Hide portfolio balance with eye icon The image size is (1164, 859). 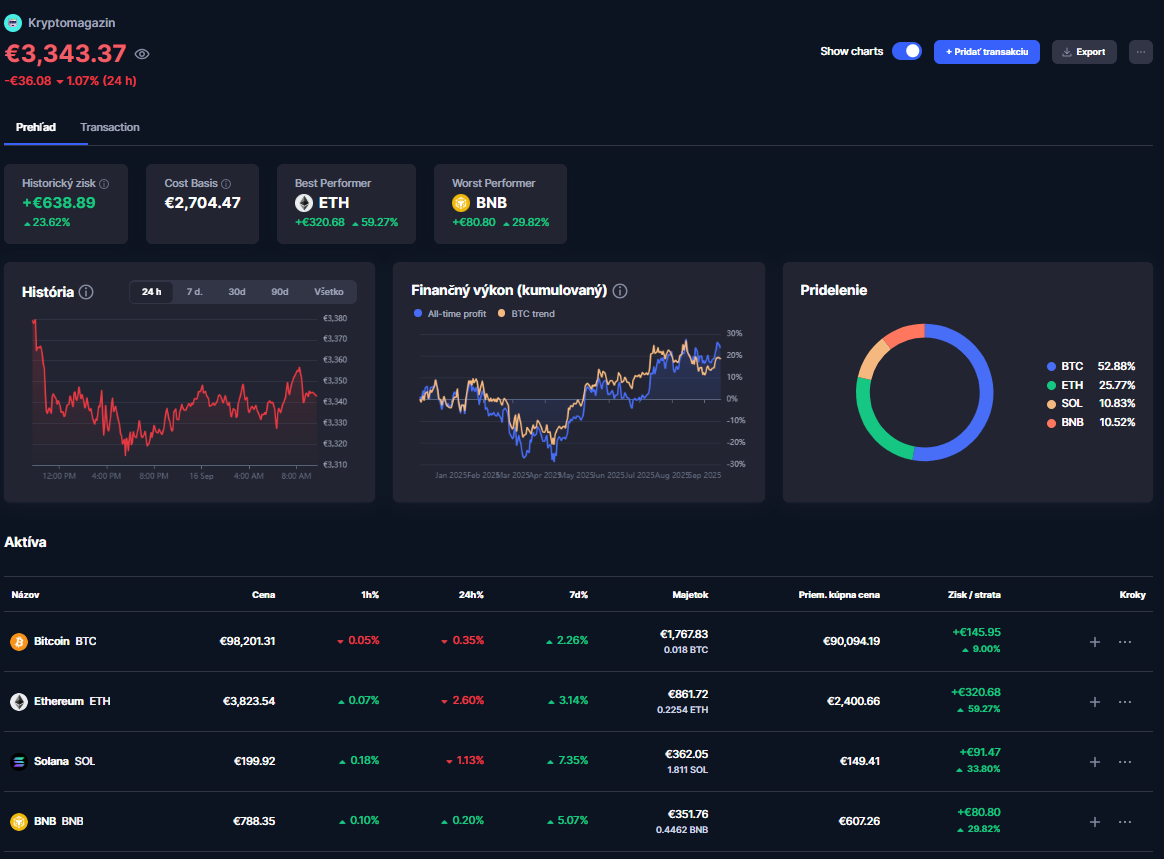[x=142, y=54]
